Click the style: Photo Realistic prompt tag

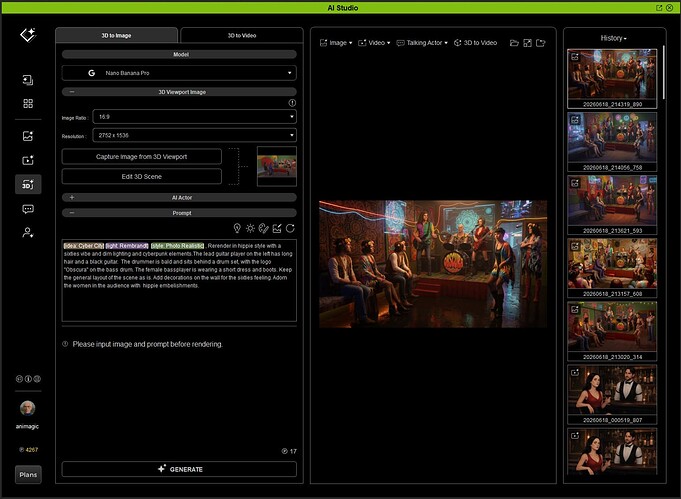(177, 246)
